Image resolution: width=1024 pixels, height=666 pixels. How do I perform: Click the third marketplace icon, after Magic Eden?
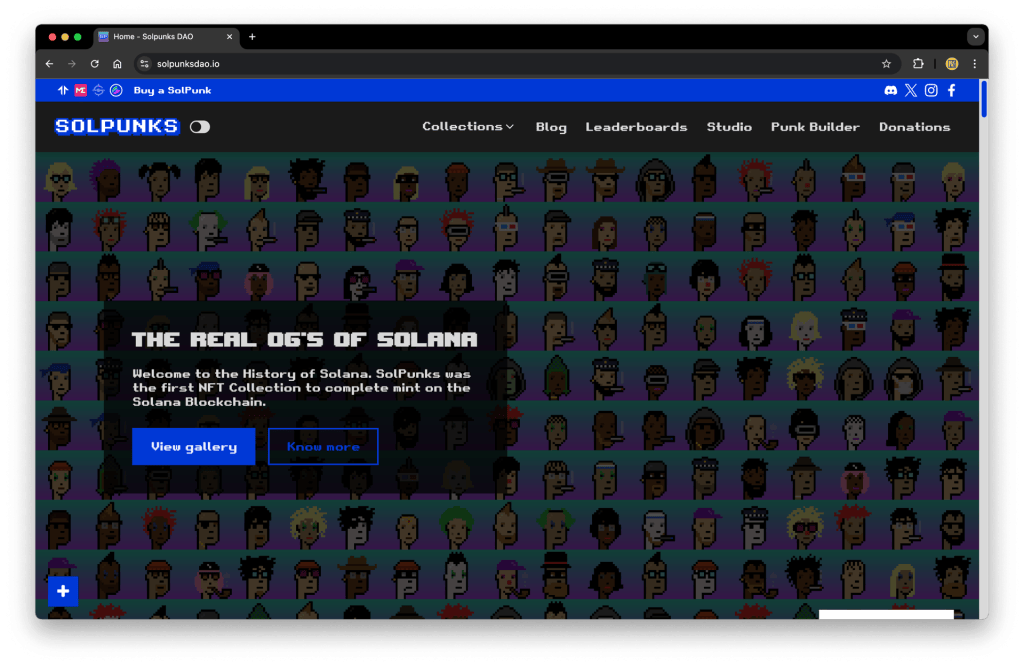[99, 90]
